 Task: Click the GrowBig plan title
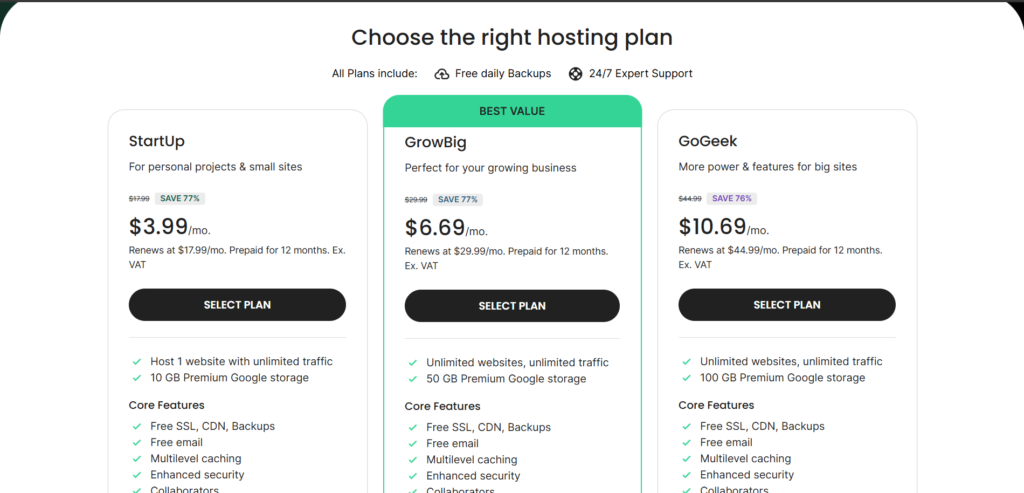(439, 142)
